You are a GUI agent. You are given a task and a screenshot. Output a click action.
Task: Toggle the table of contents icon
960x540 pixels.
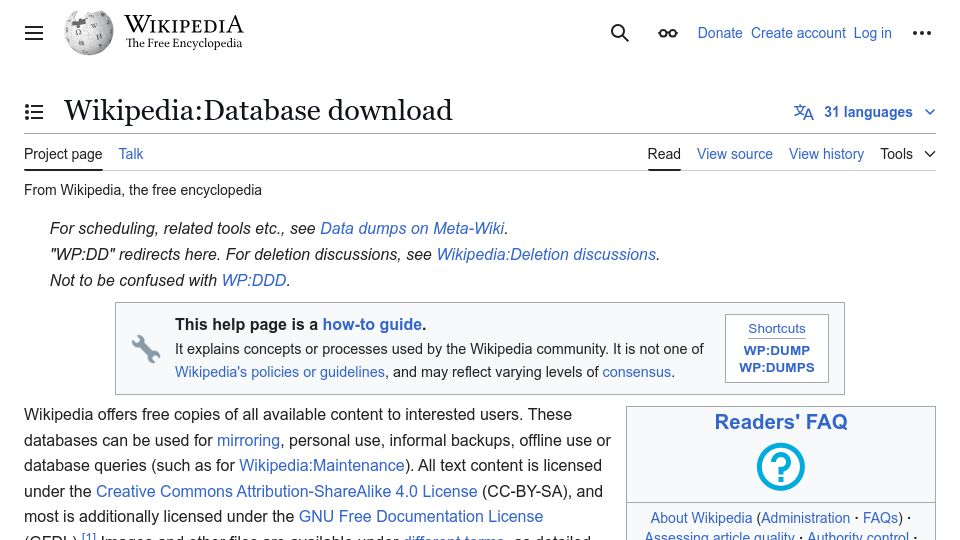(34, 112)
